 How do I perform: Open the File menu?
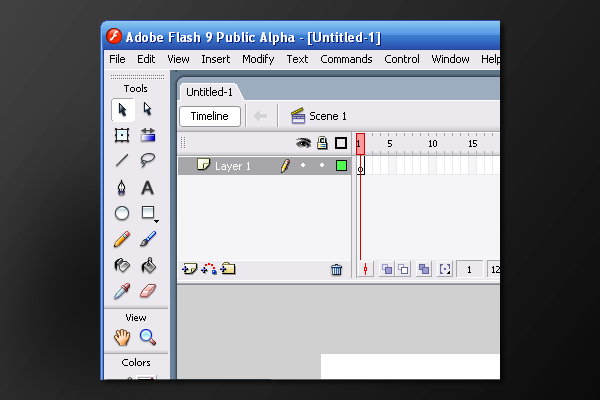(x=117, y=59)
